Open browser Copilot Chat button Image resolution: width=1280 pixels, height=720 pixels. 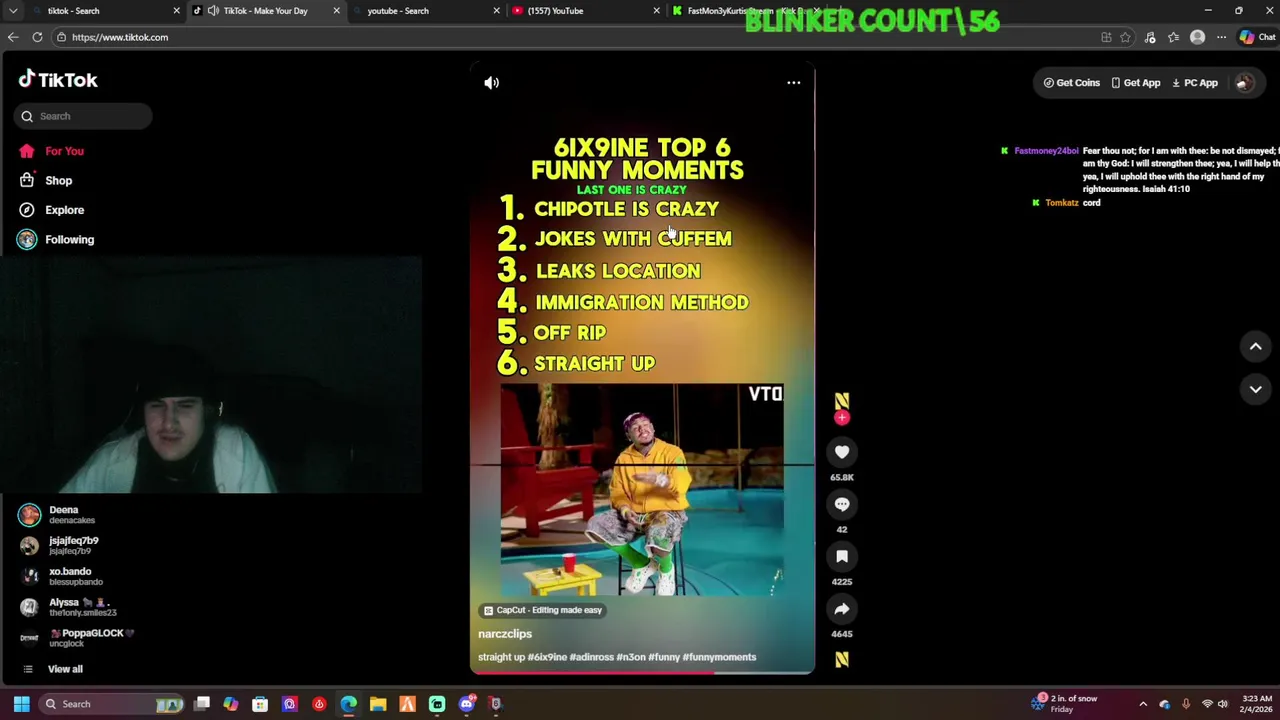(1257, 37)
